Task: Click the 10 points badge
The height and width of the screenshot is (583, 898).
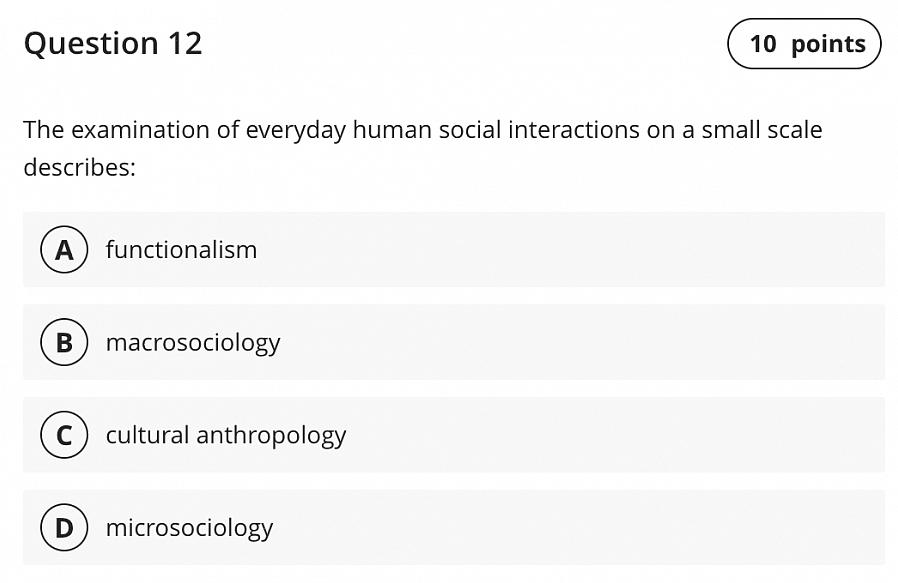Action: (804, 44)
